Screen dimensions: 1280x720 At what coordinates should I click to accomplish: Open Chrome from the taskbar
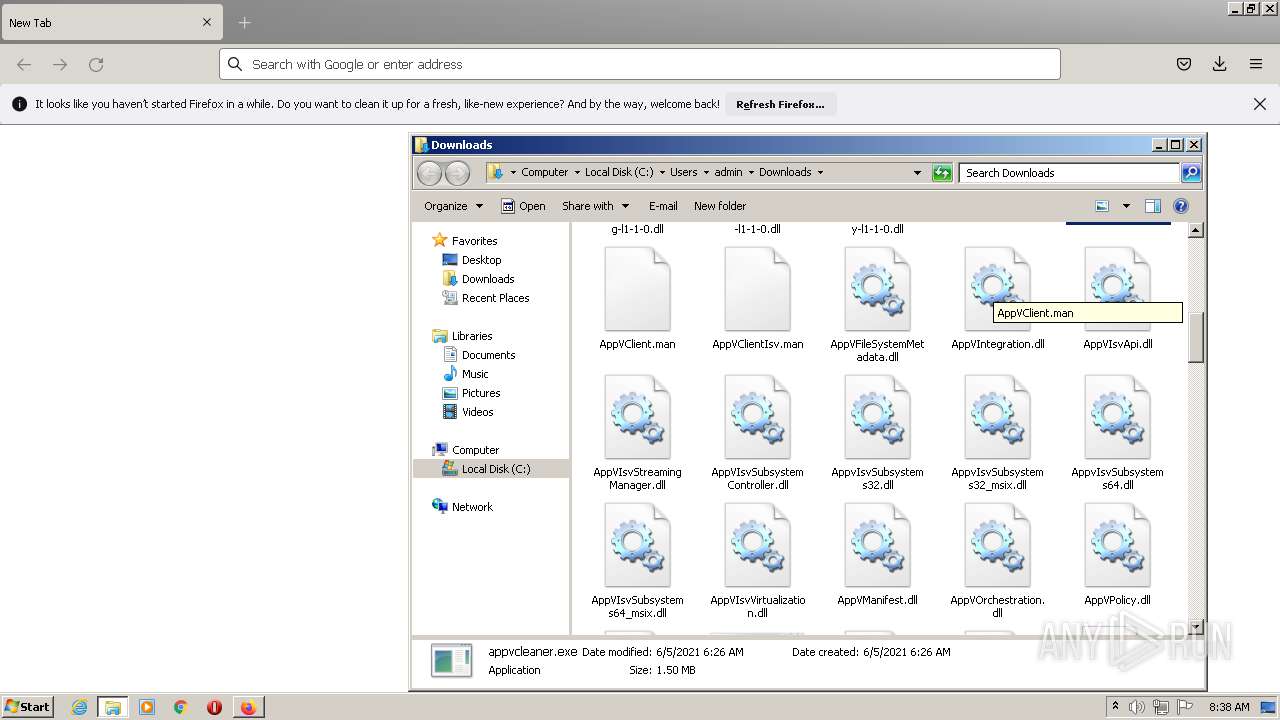tap(180, 707)
